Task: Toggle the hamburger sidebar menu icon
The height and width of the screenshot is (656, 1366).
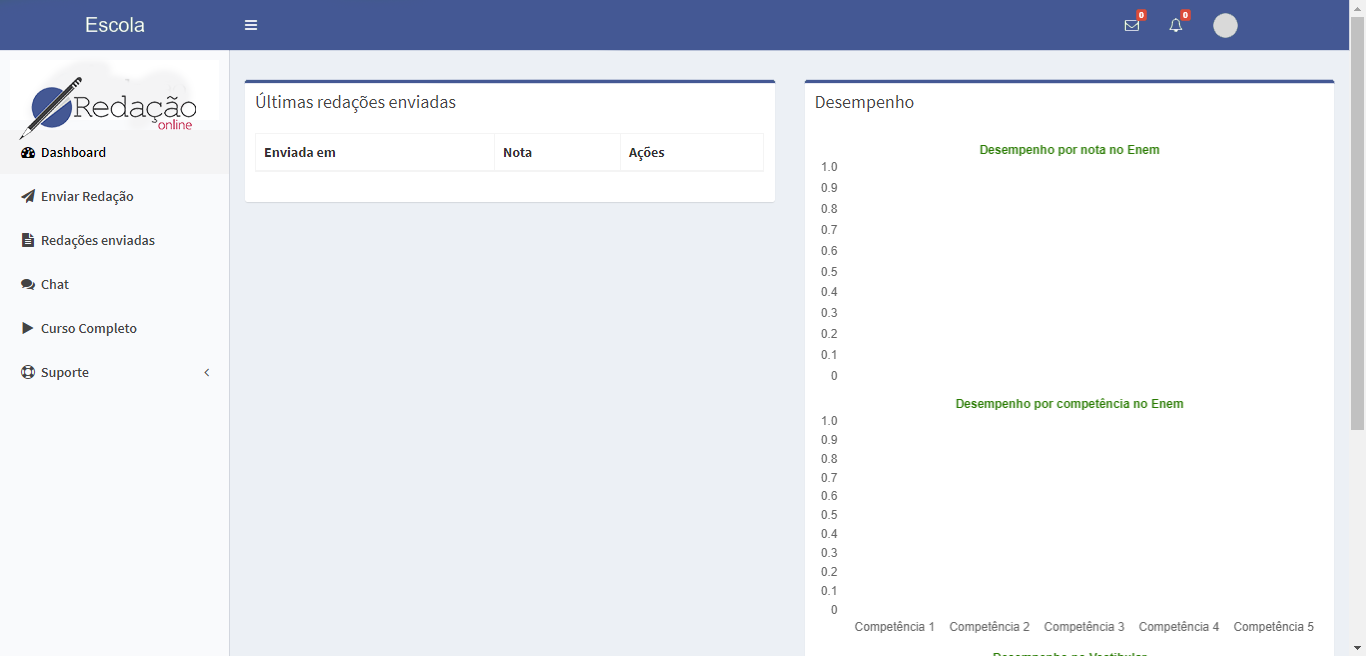Action: pos(251,25)
